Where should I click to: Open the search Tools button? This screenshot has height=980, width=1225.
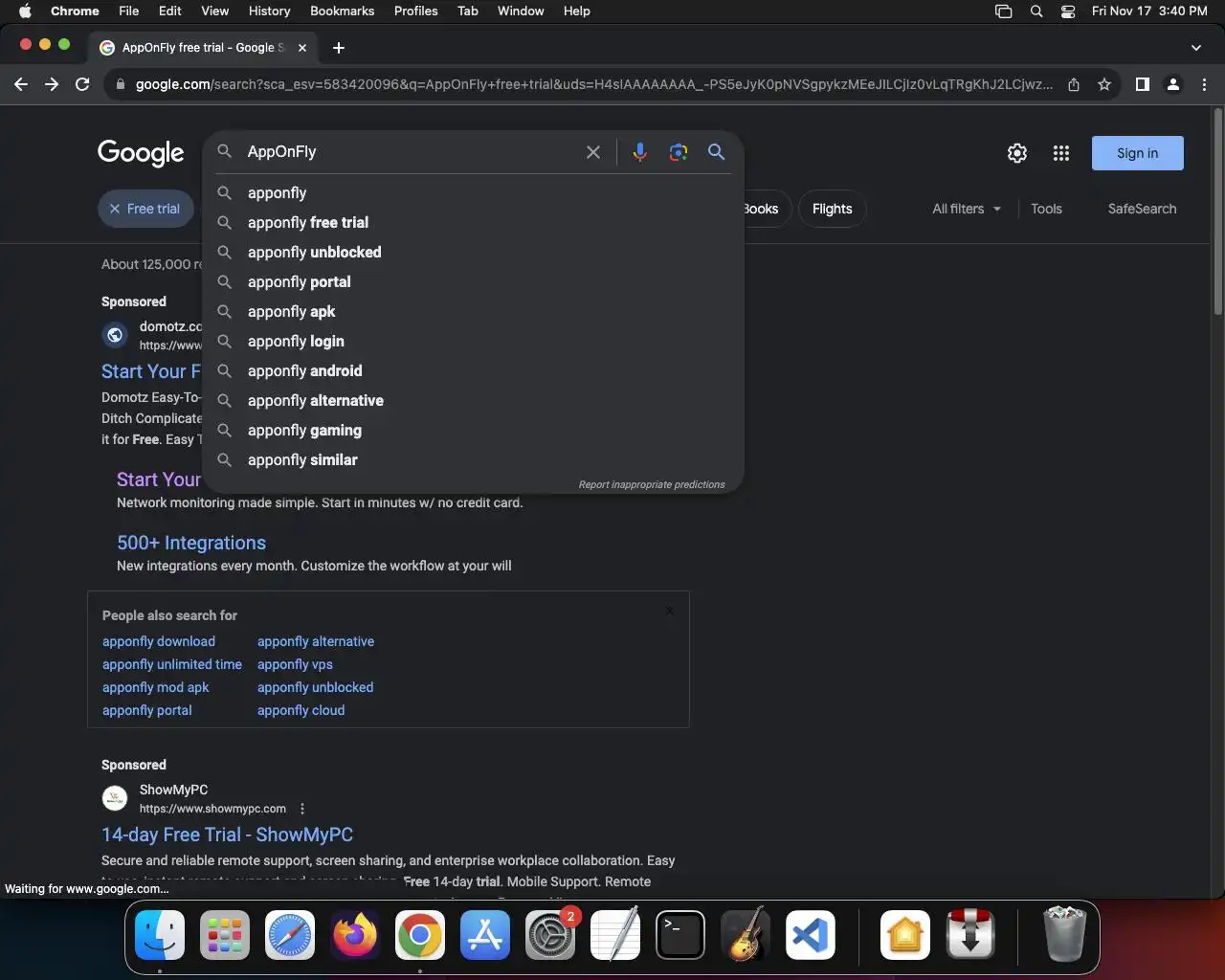click(1046, 209)
